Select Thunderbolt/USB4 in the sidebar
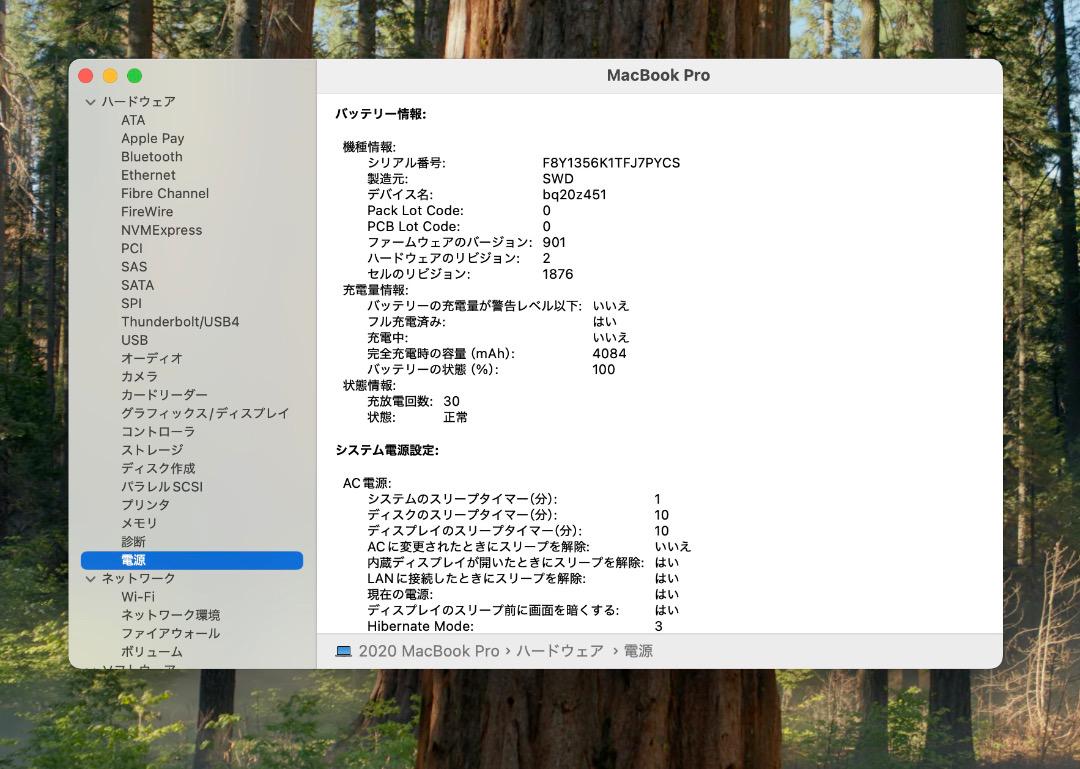Image resolution: width=1080 pixels, height=769 pixels. click(180, 322)
